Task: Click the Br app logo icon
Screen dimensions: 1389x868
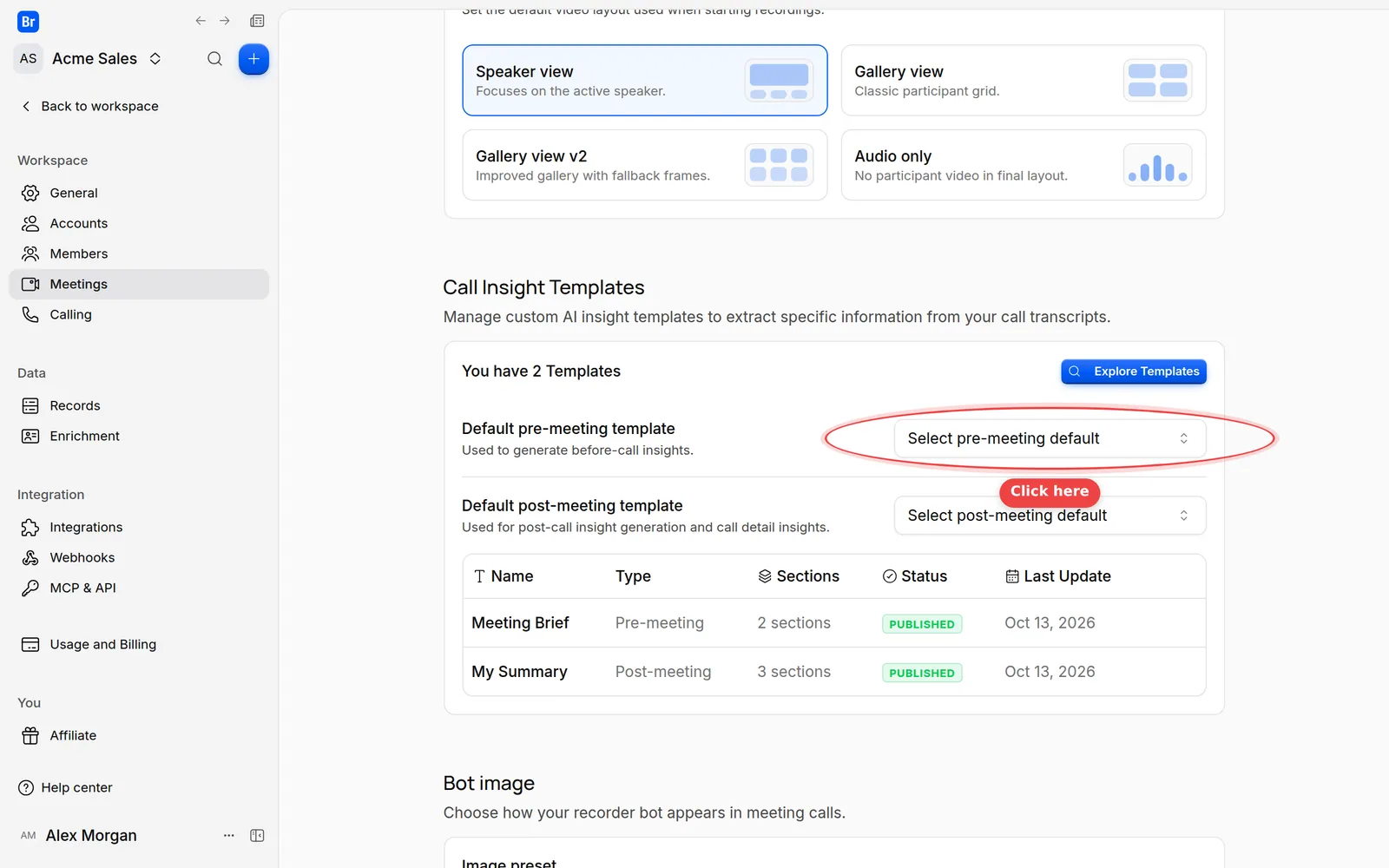Action: tap(28, 22)
